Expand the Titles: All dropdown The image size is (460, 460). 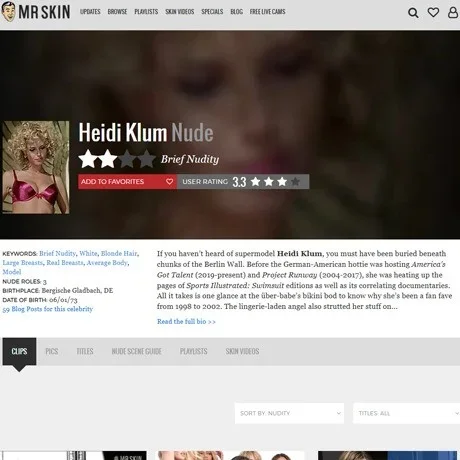(x=406, y=413)
